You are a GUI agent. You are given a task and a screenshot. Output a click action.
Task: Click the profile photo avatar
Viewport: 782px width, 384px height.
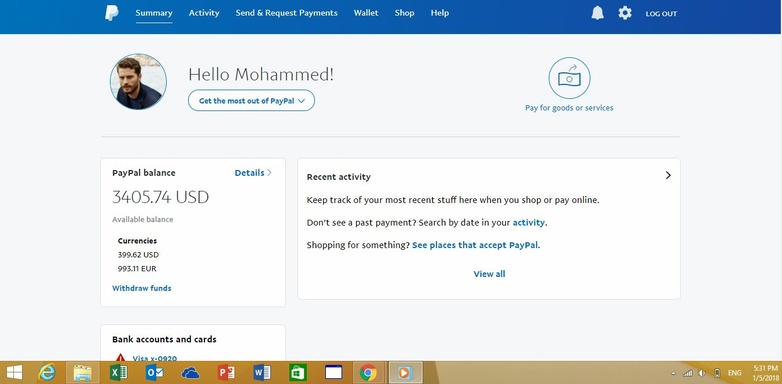coord(138,82)
